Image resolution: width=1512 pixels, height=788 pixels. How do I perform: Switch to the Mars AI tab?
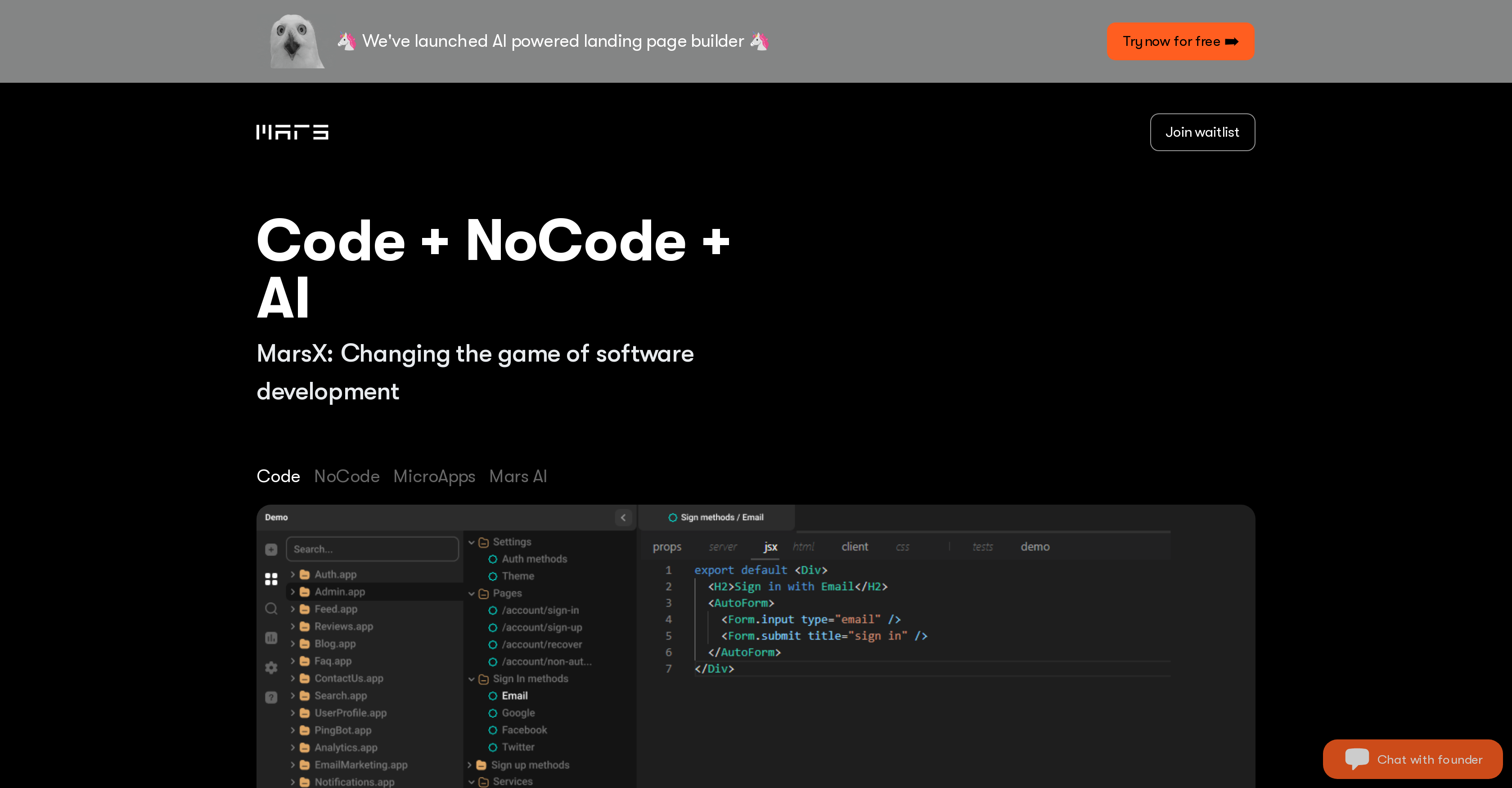click(517, 476)
